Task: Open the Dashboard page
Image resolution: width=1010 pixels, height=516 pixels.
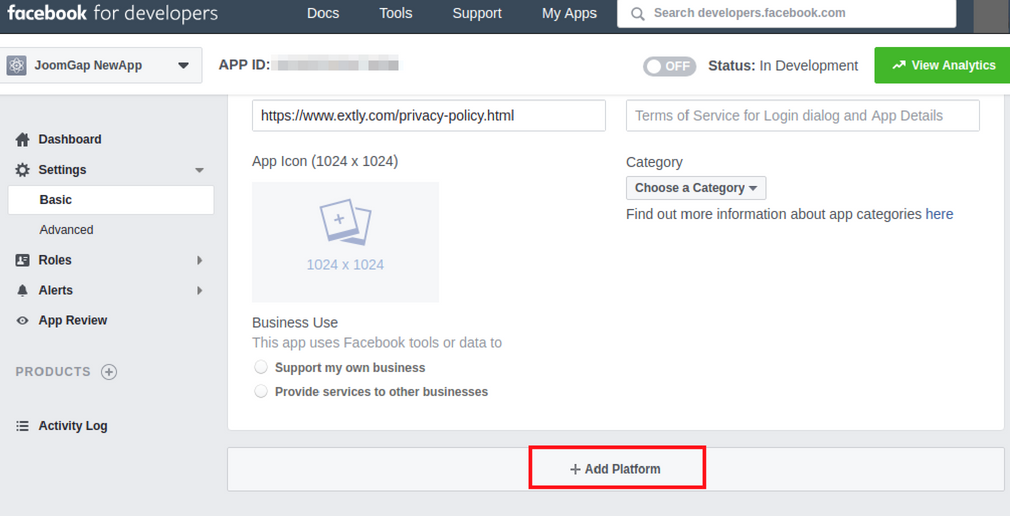Action: [70, 139]
